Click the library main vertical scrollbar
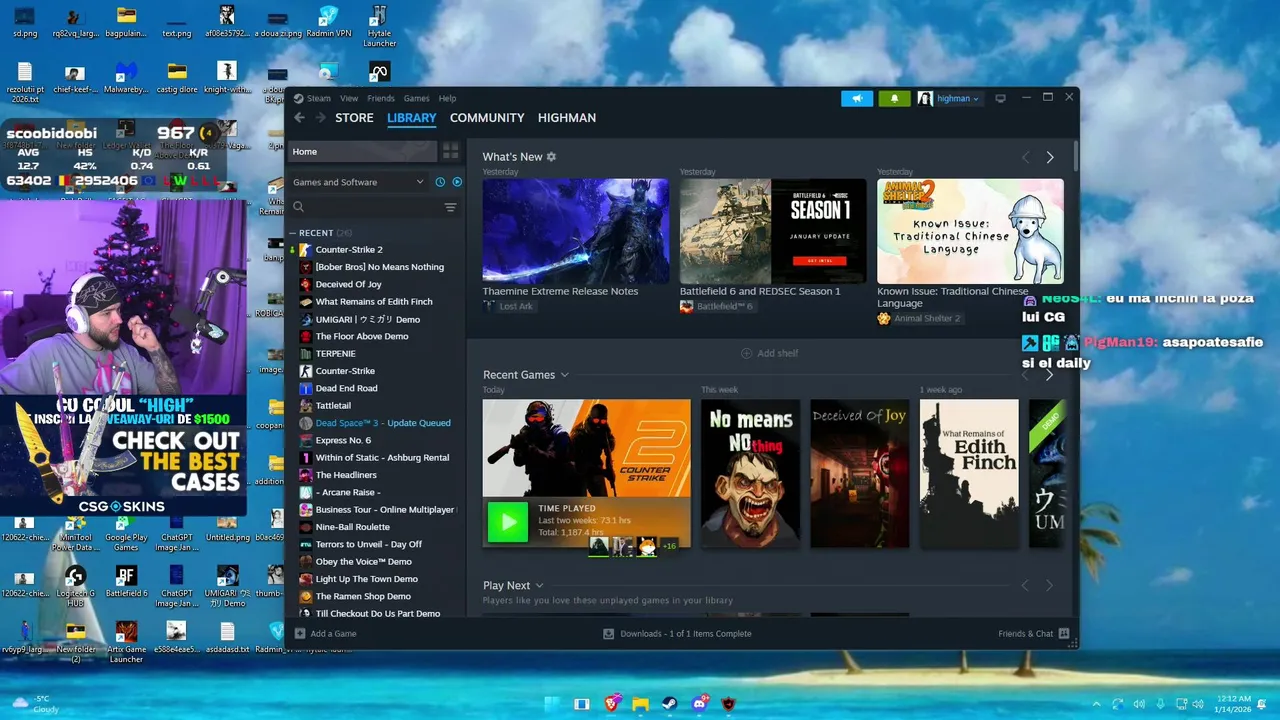Image resolution: width=1280 pixels, height=720 pixels. coord(1075,155)
